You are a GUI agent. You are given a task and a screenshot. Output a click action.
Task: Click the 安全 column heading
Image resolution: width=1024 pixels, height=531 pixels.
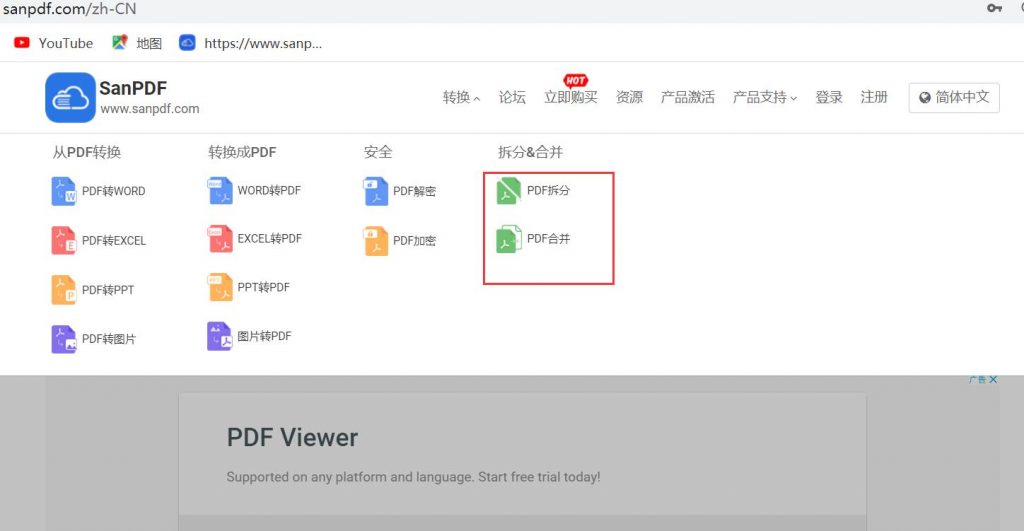[378, 152]
